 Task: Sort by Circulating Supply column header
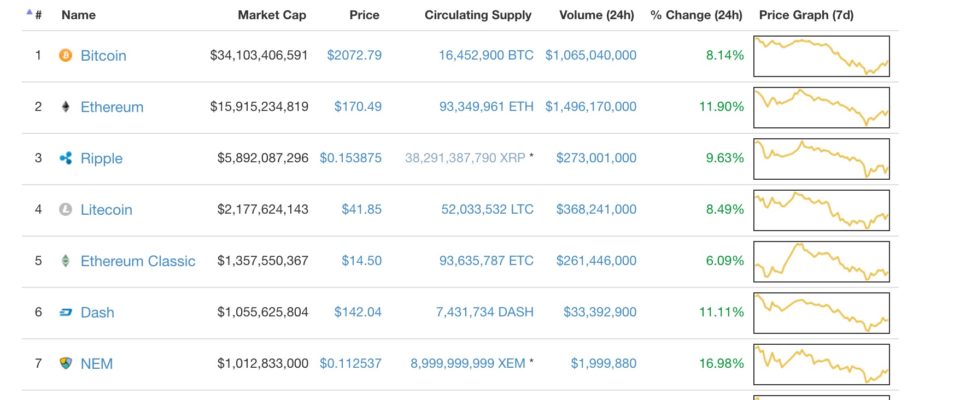pyautogui.click(x=478, y=15)
